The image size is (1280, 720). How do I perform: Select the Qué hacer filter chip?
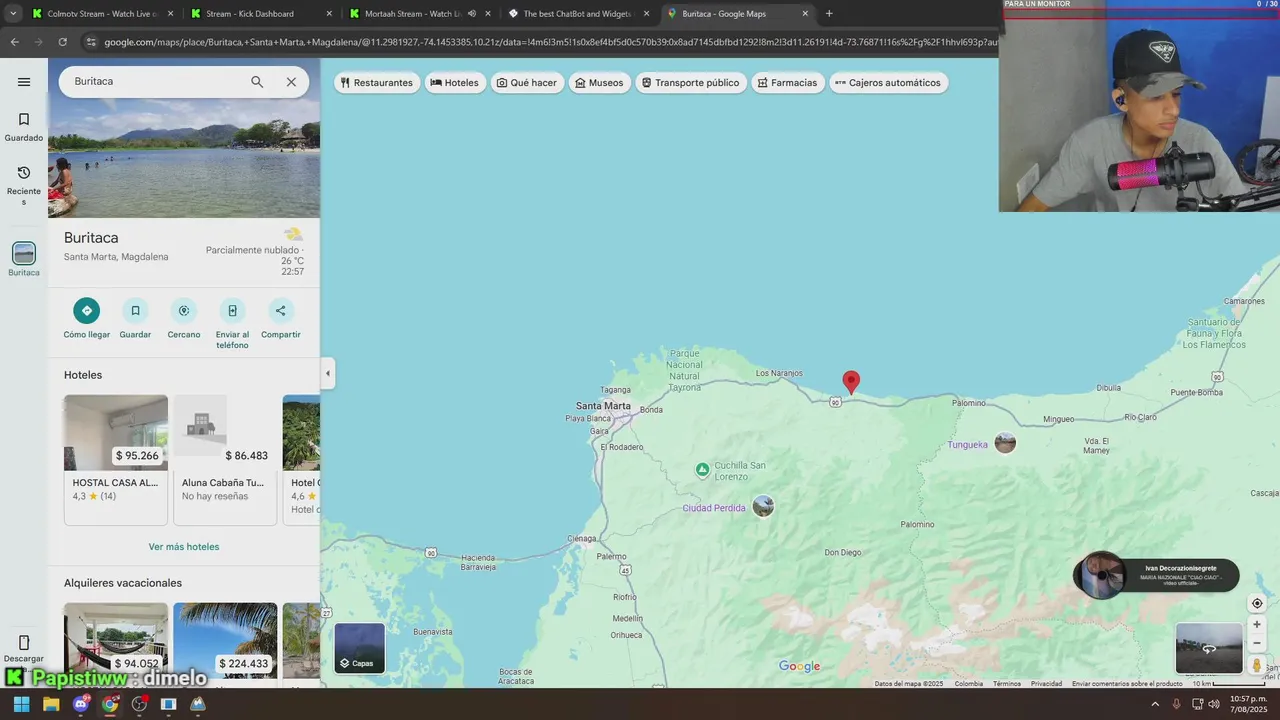coord(527,83)
